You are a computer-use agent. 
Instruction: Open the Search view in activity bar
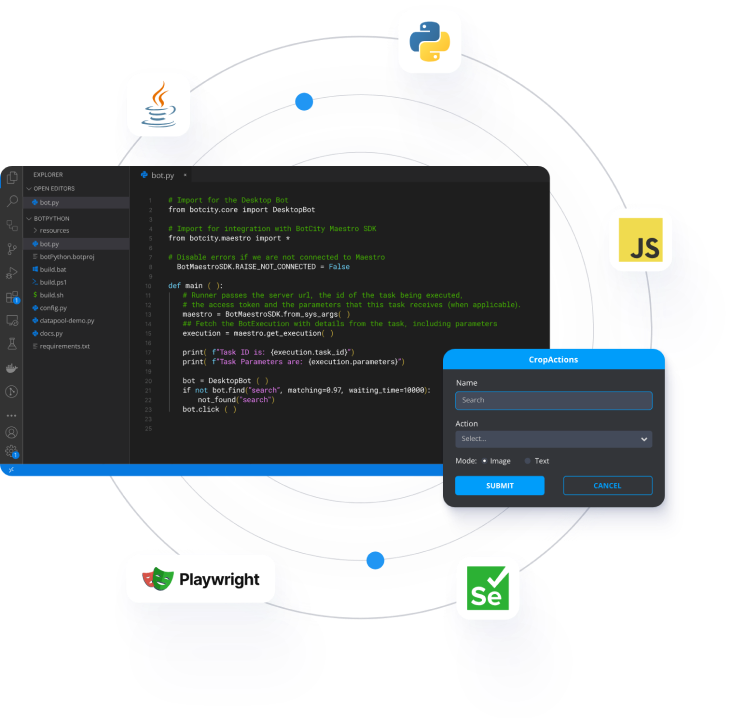click(x=12, y=201)
